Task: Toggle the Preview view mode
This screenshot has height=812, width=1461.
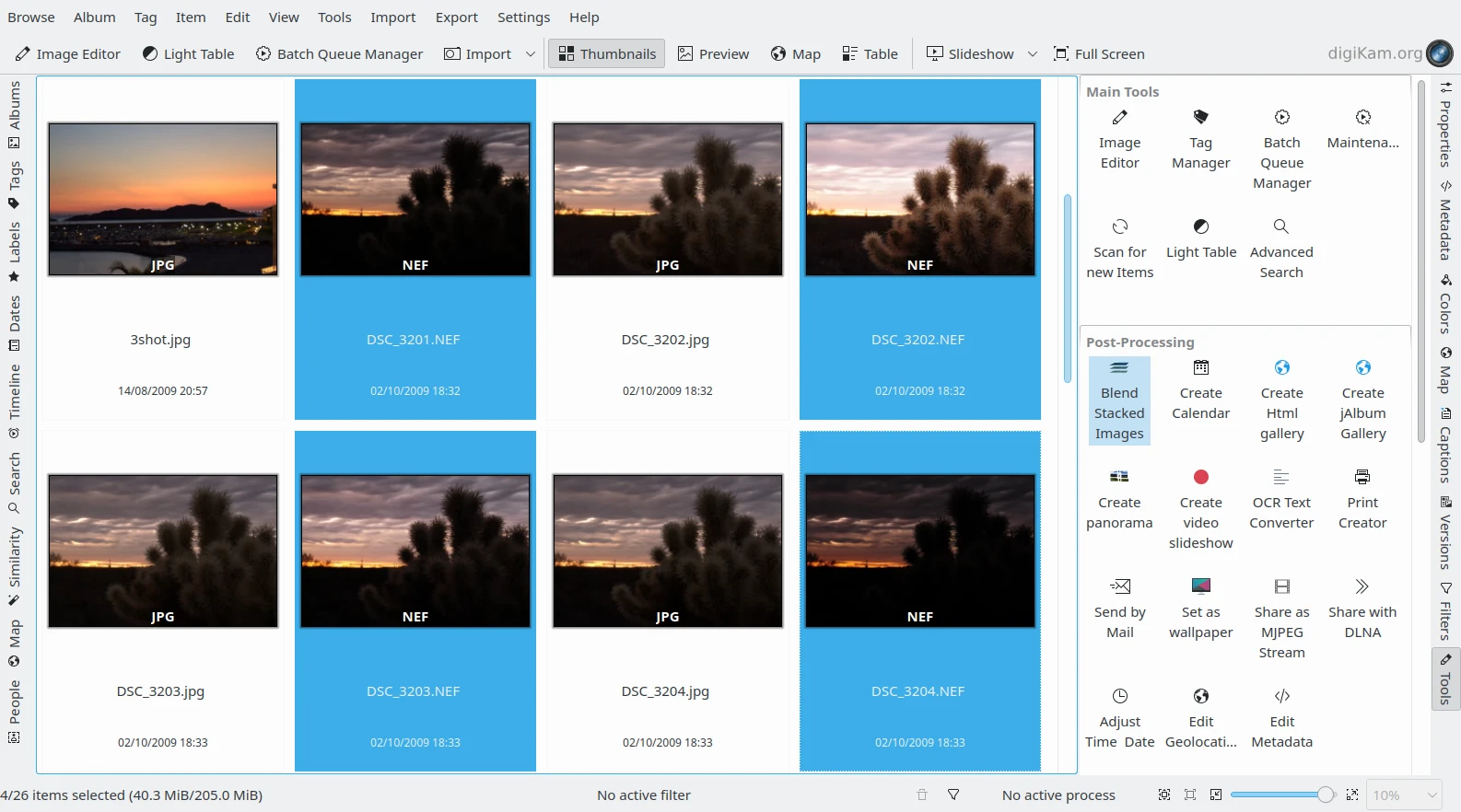Action: click(x=713, y=54)
